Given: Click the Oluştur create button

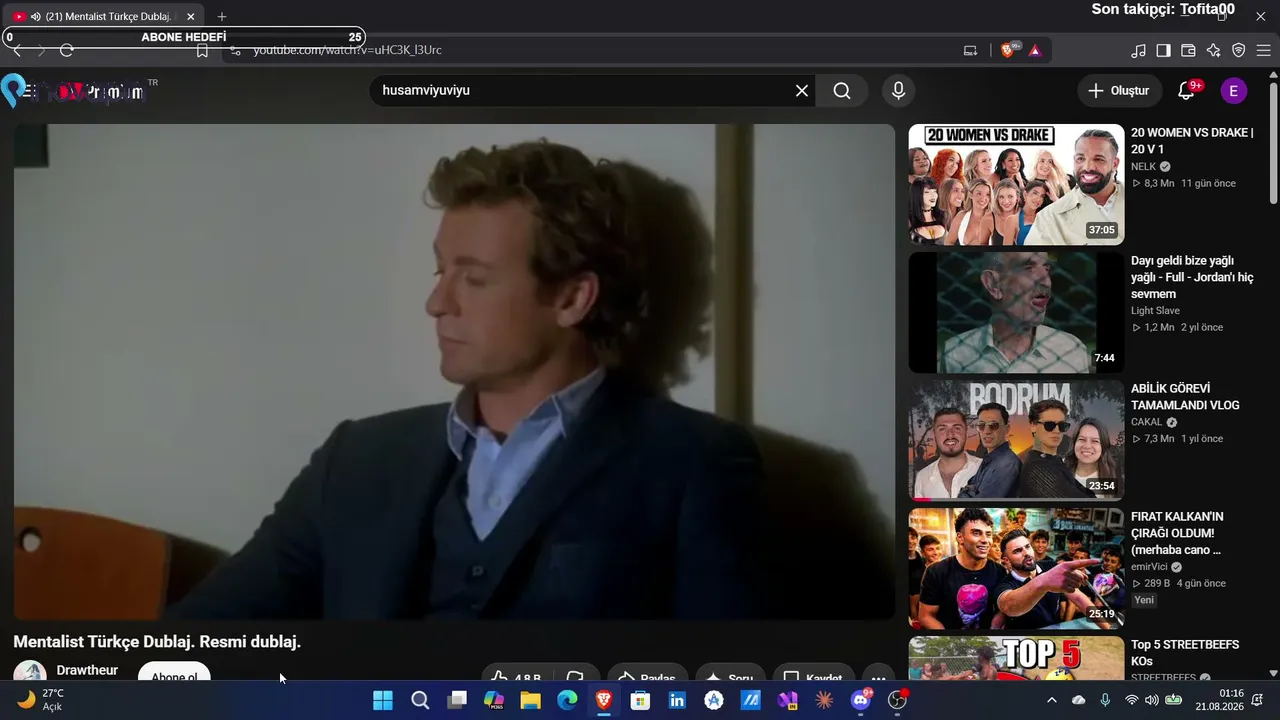Looking at the screenshot, I should coord(1120,91).
